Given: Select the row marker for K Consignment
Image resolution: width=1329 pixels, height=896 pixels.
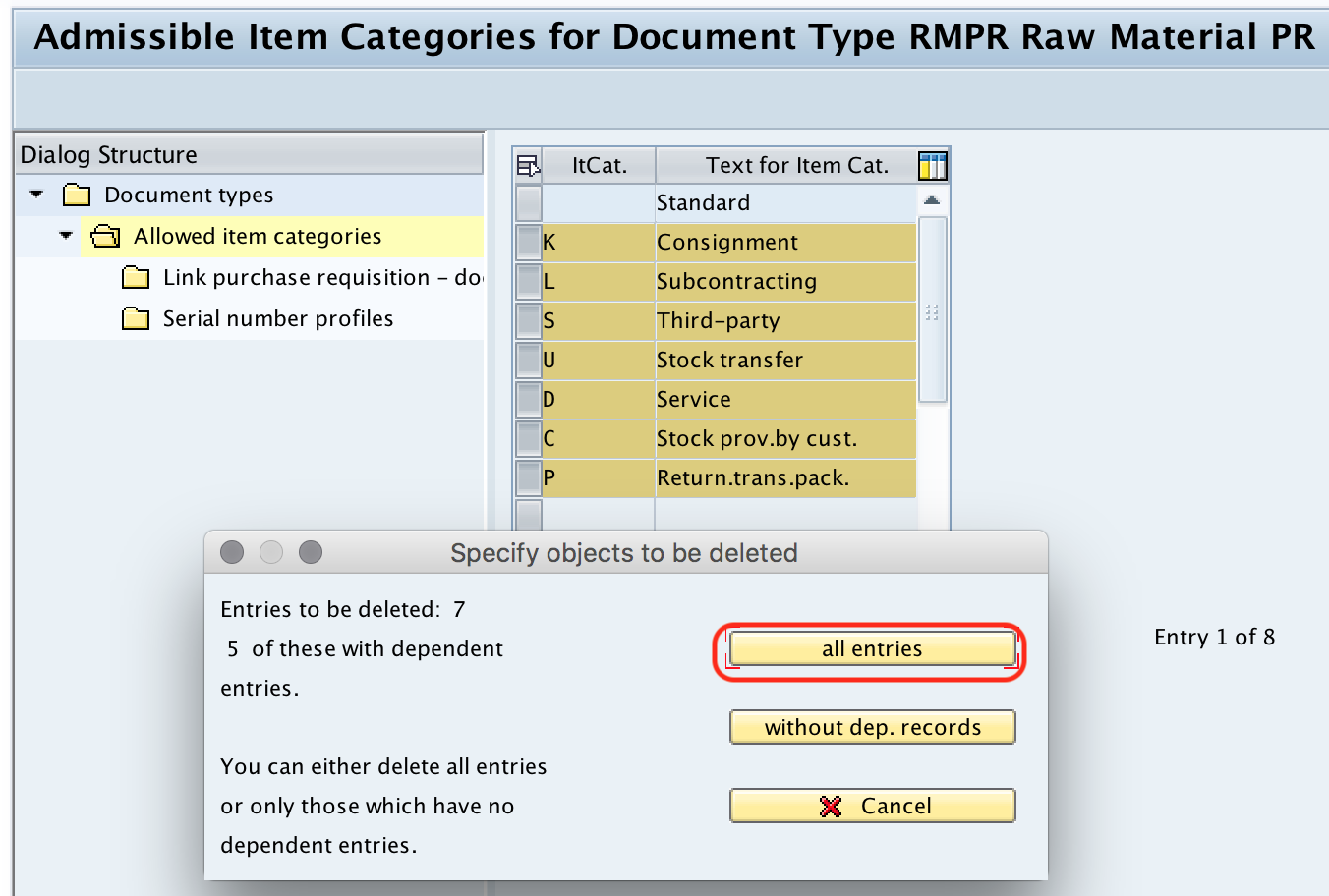Looking at the screenshot, I should click(x=527, y=242).
